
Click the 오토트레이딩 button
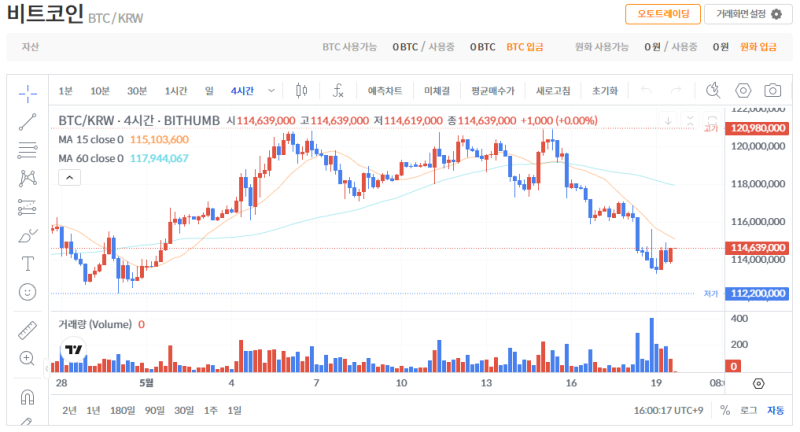pyautogui.click(x=663, y=14)
